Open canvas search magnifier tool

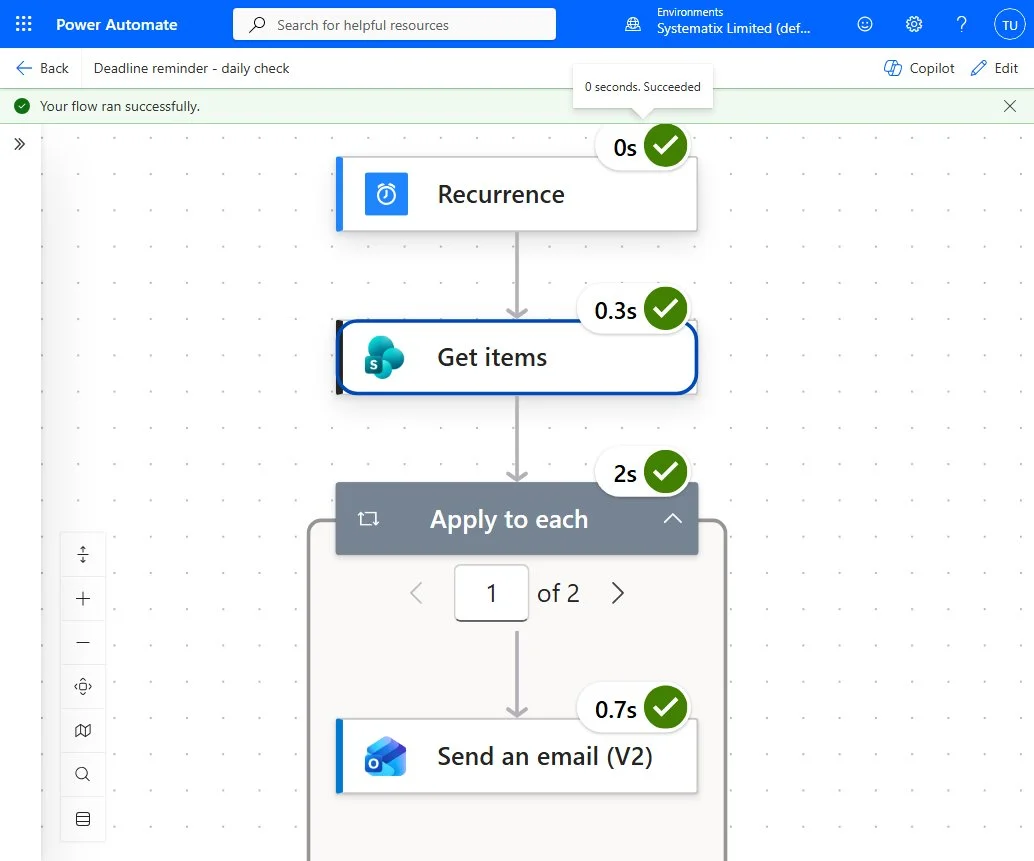click(x=83, y=774)
